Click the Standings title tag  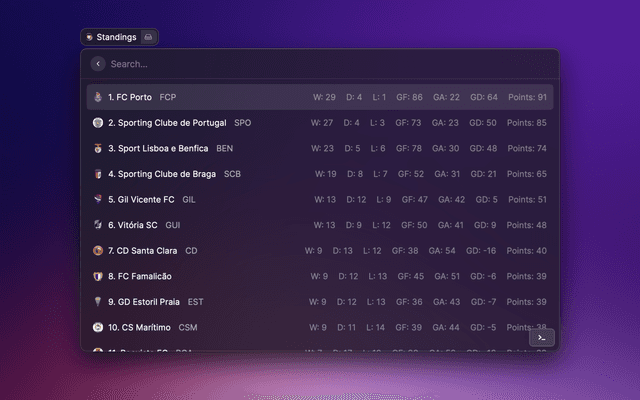pyautogui.click(x=111, y=37)
